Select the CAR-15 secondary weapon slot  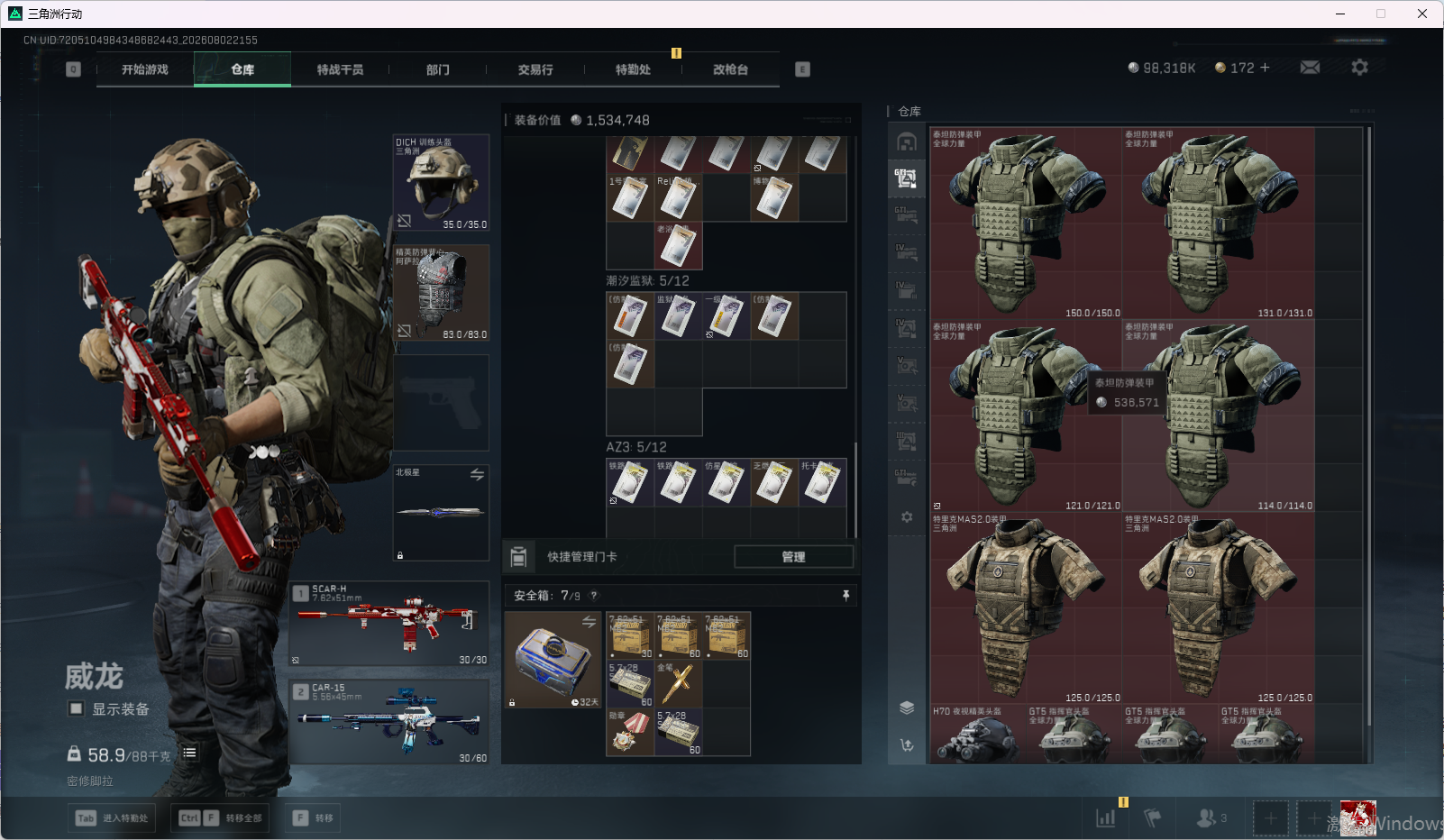(389, 722)
